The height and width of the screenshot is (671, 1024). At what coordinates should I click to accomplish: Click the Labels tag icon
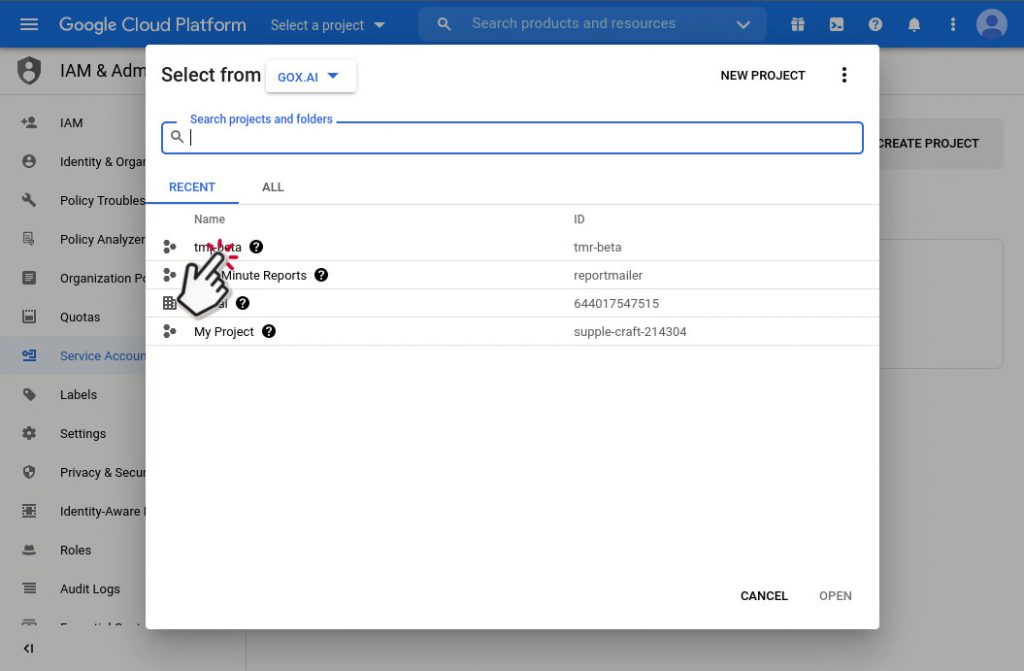coord(29,394)
